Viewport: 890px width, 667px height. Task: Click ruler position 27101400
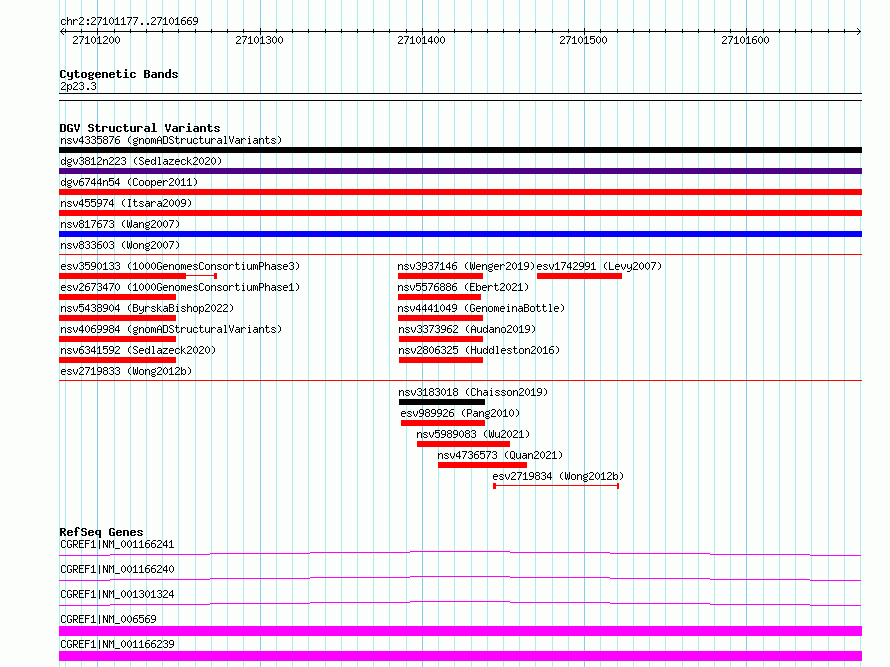click(421, 40)
